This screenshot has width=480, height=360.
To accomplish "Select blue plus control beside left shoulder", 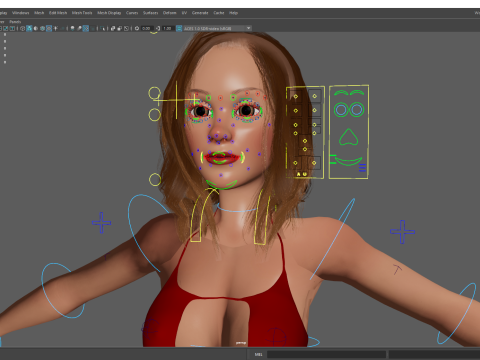I will pyautogui.click(x=101, y=222).
